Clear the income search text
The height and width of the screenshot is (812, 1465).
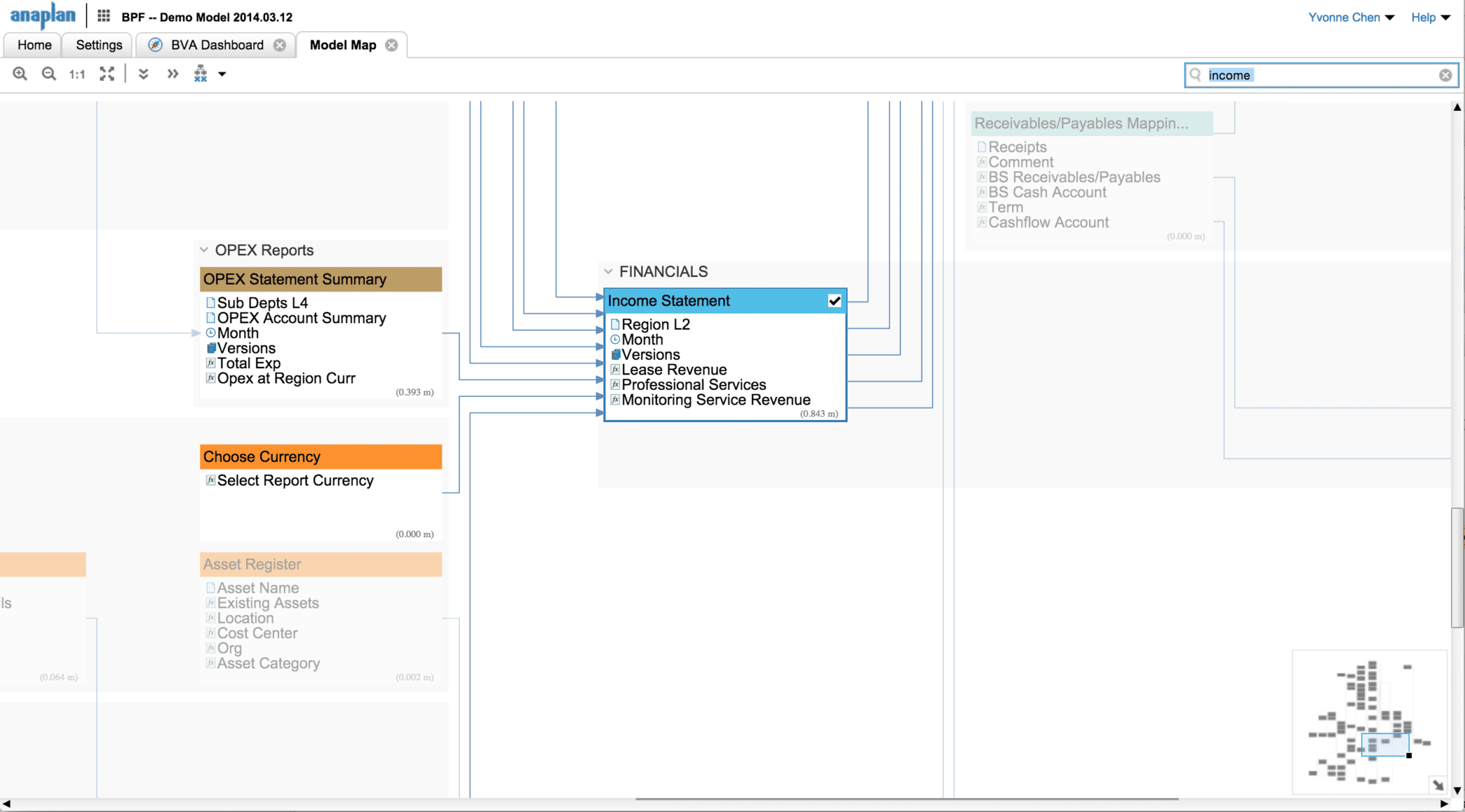(1445, 75)
